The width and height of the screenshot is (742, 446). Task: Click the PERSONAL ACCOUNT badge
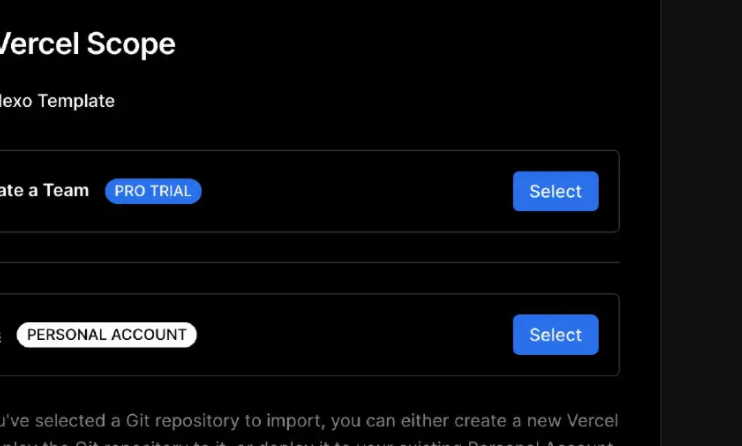[106, 335]
